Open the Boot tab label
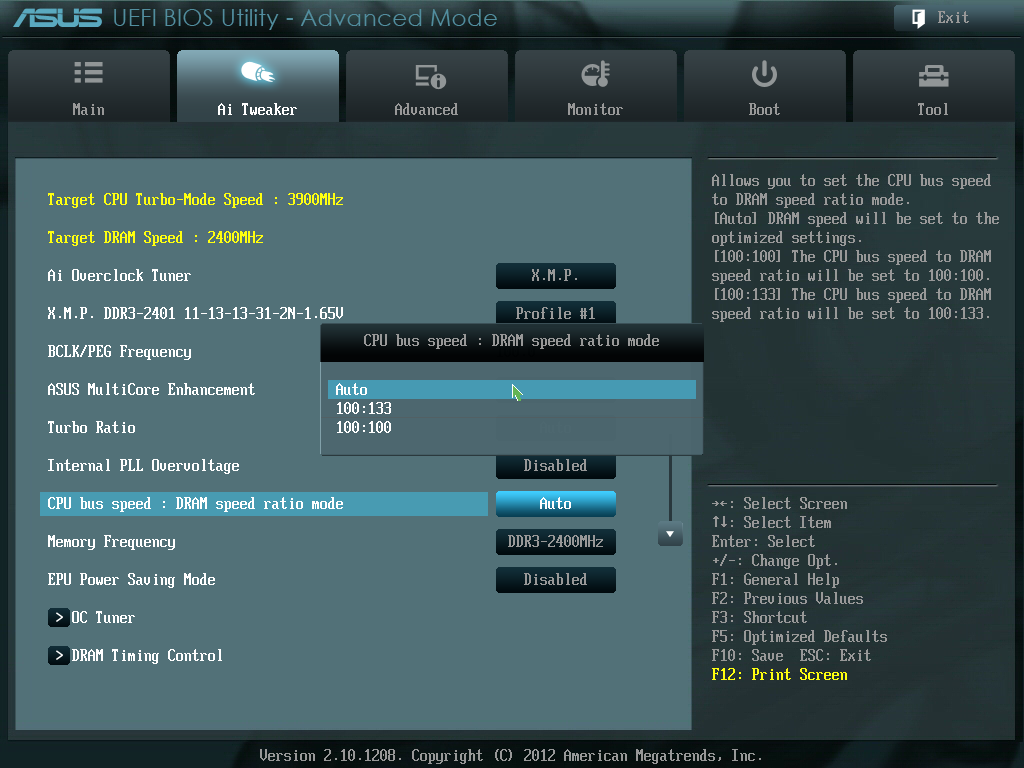The height and width of the screenshot is (768, 1024). 764,109
